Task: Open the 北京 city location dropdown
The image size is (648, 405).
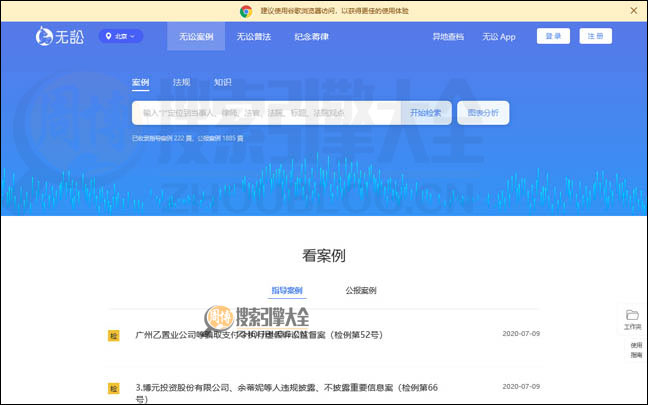Action: (x=120, y=37)
